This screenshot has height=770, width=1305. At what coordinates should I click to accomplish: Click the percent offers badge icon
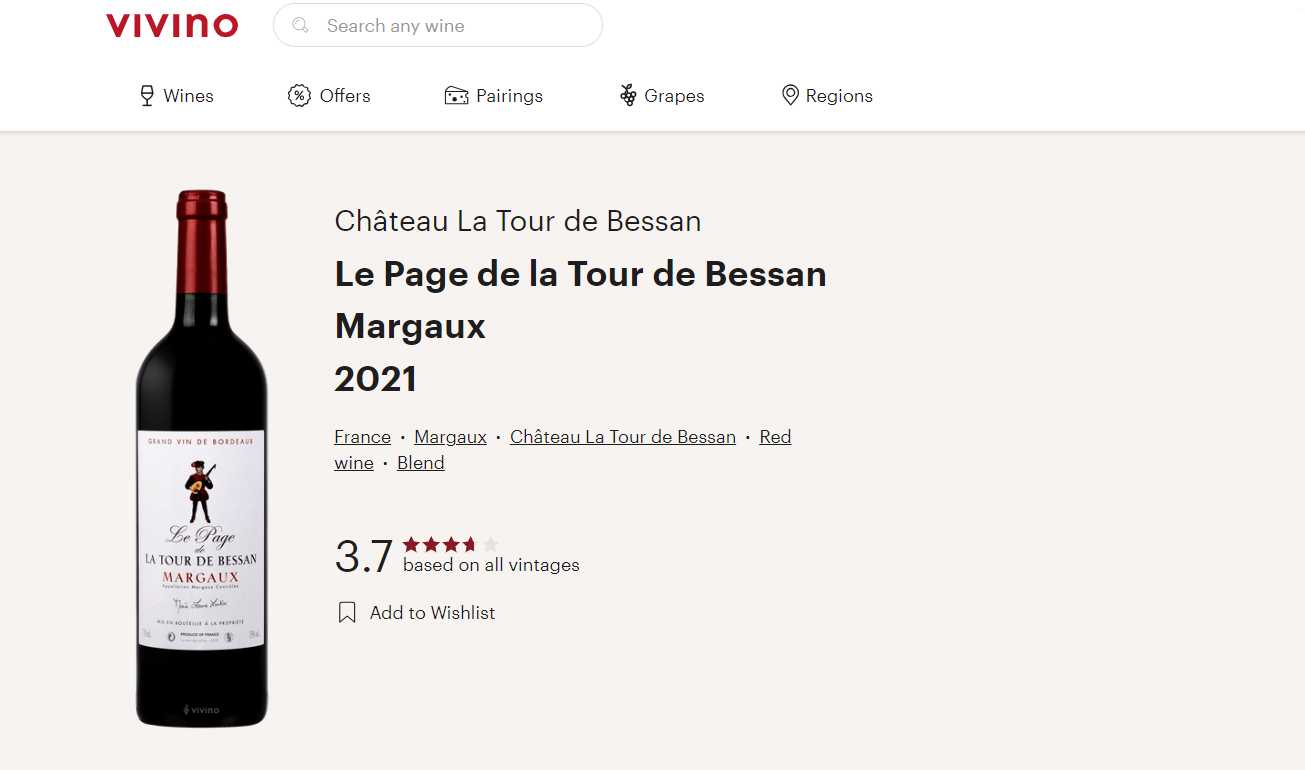(299, 96)
